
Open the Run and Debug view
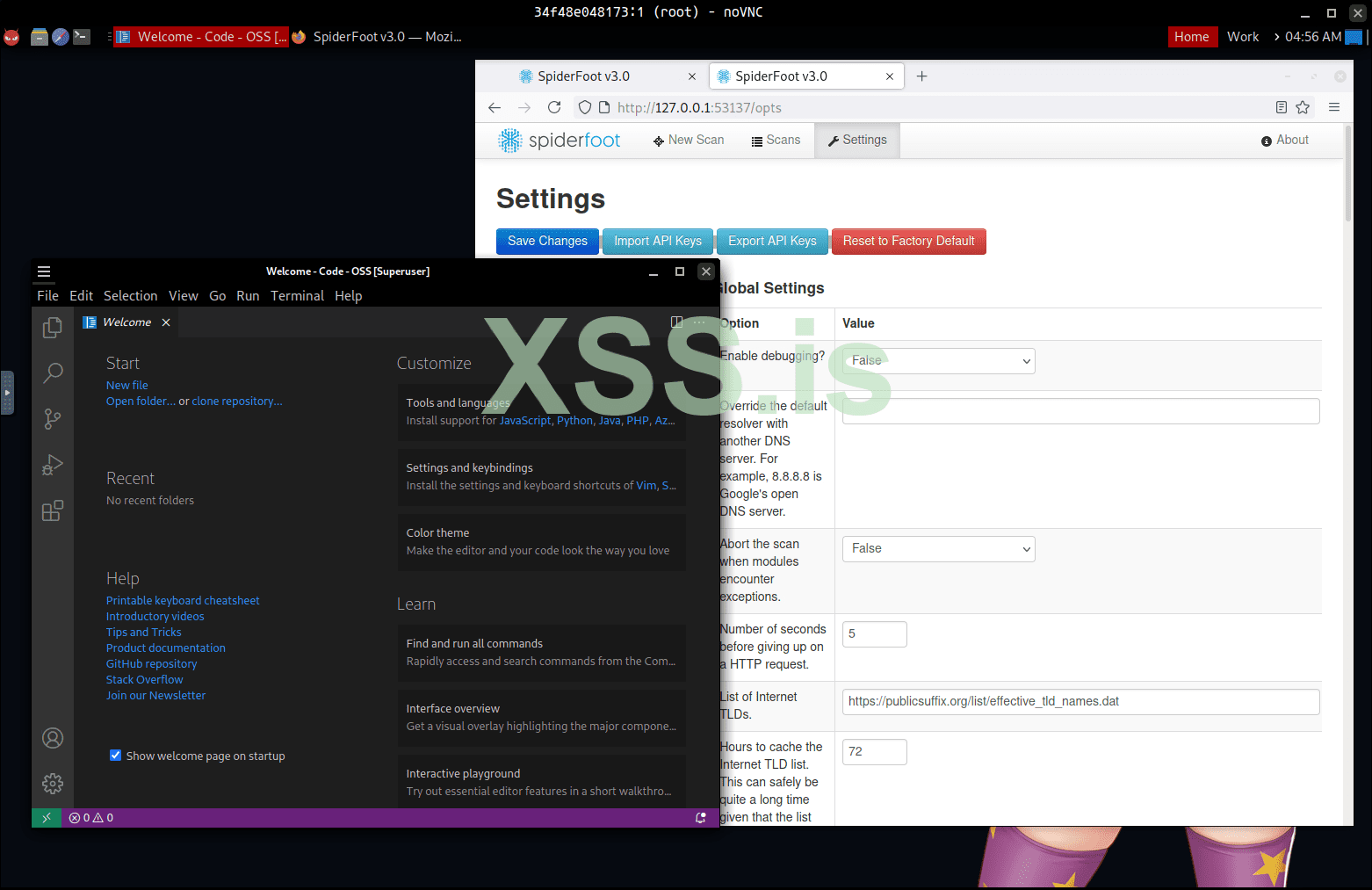click(53, 465)
